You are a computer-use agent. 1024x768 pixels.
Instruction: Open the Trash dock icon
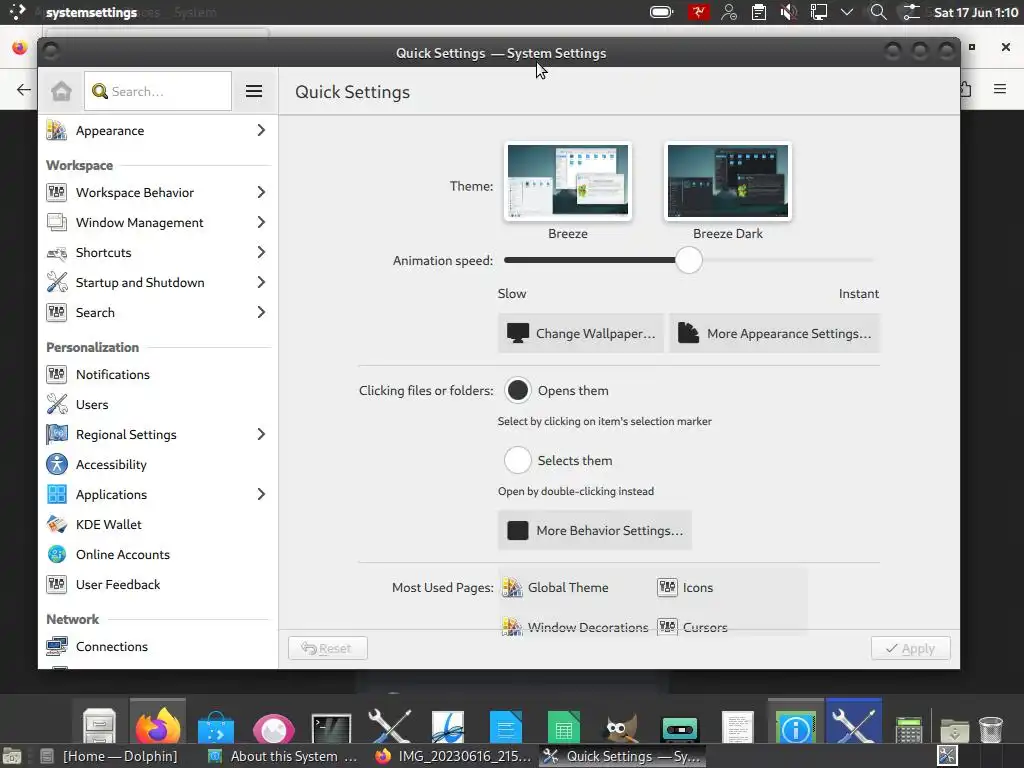991,729
